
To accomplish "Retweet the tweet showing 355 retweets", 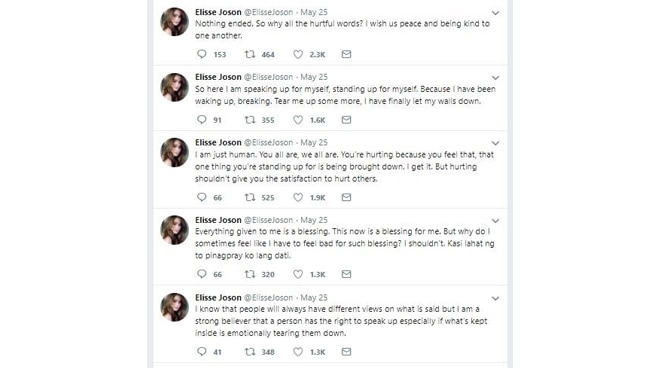I will click(250, 120).
